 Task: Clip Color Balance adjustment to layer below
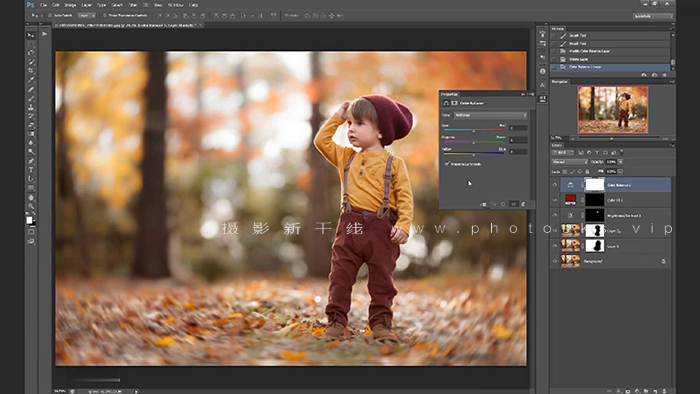tap(483, 204)
